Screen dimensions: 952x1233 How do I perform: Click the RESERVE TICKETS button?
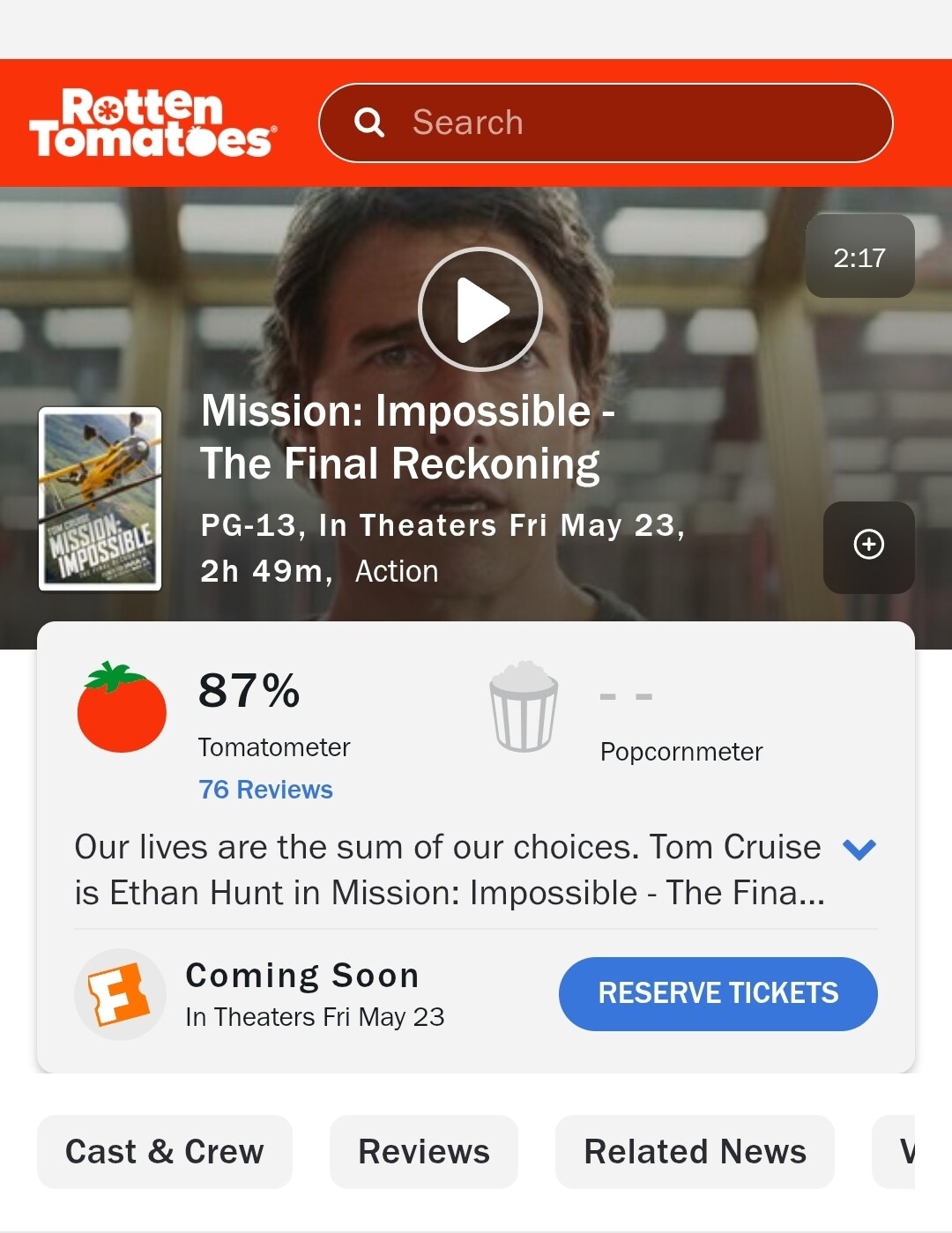point(718,993)
